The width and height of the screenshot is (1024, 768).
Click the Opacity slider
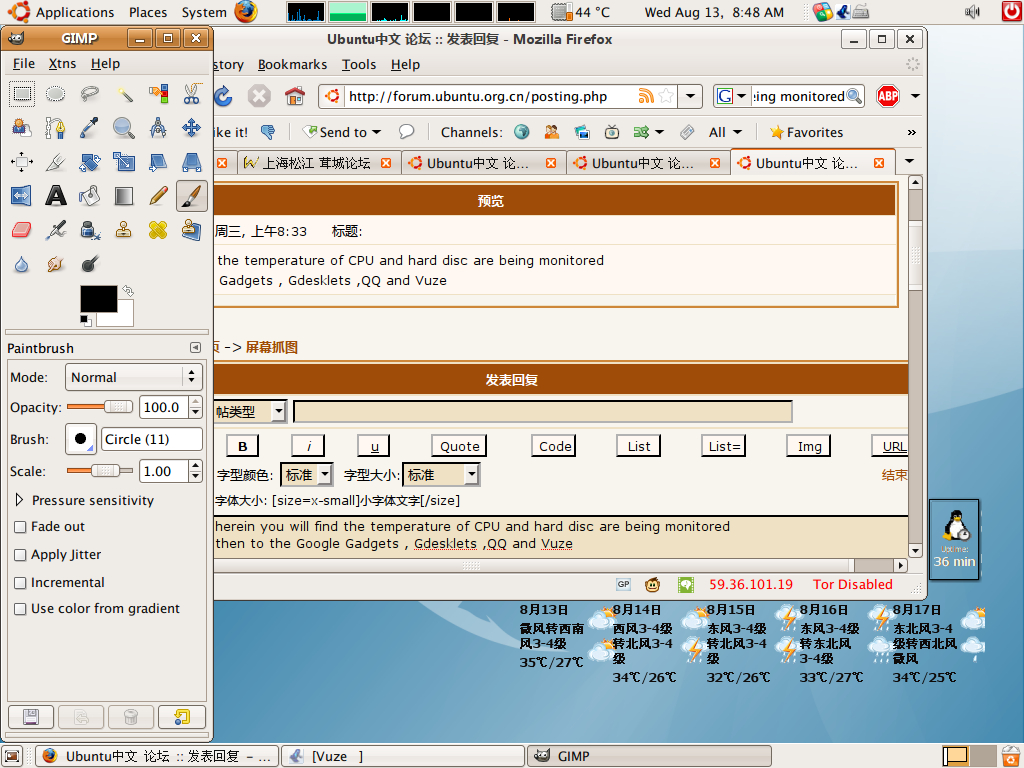point(100,407)
